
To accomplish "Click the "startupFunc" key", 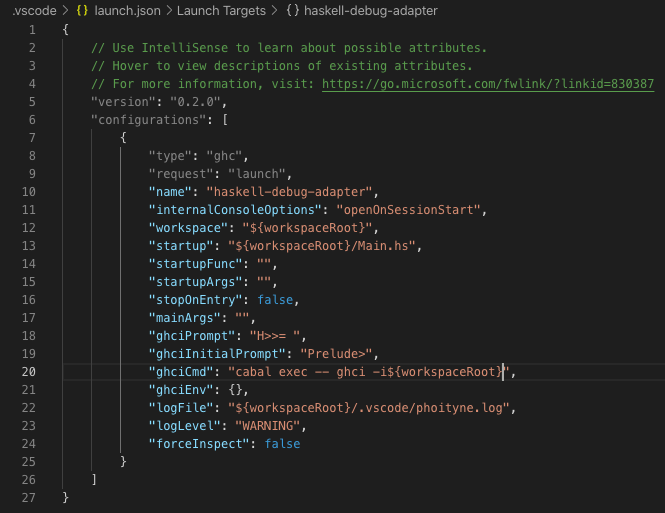I will [196, 264].
